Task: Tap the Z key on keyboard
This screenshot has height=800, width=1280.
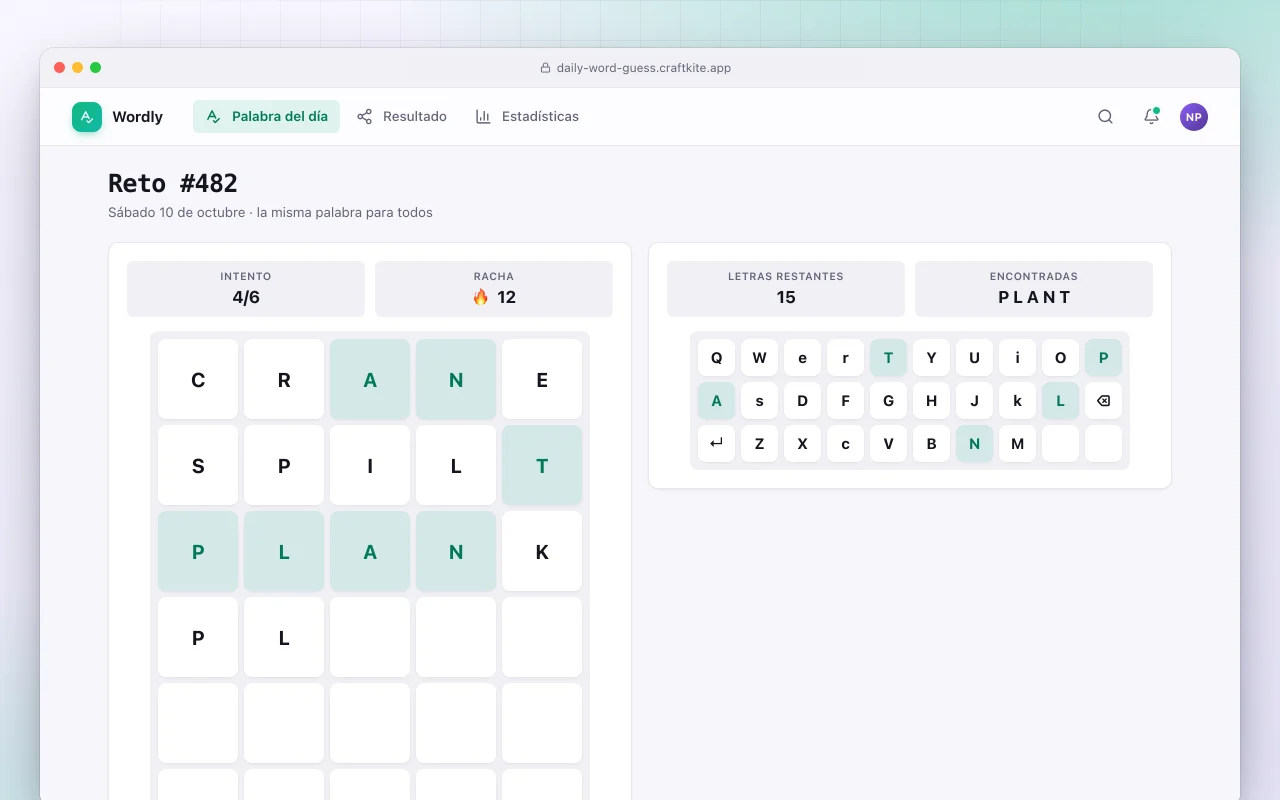Action: (759, 444)
